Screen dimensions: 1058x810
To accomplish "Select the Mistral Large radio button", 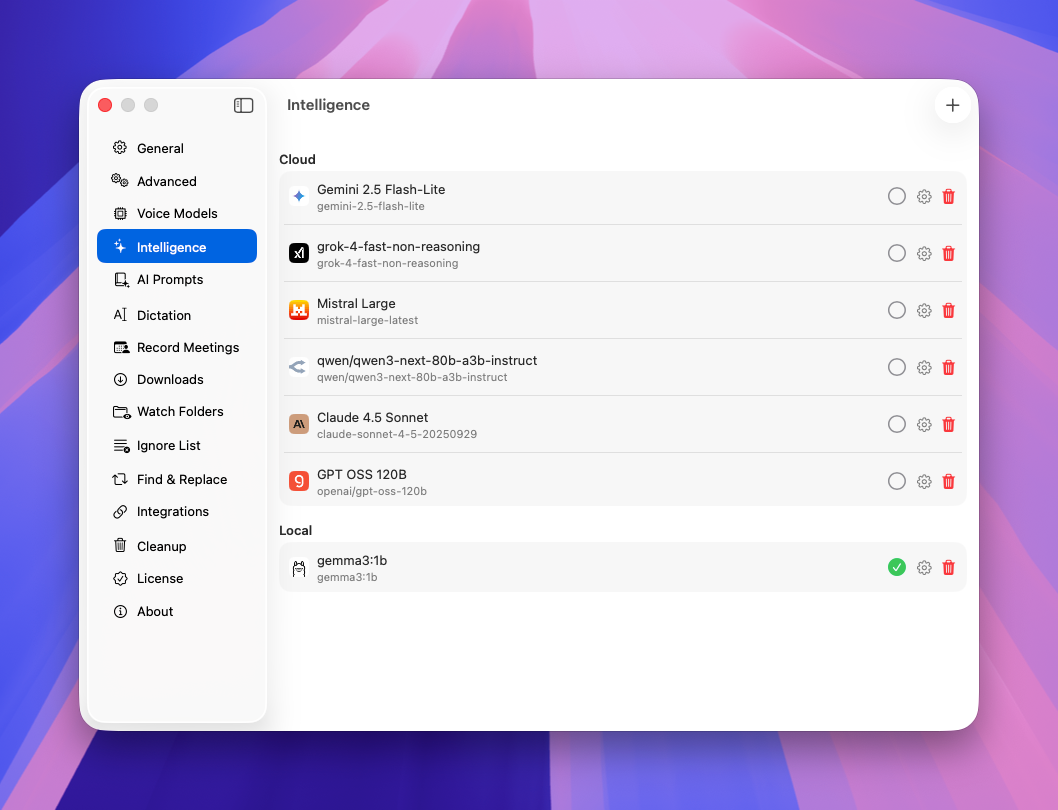I will [x=897, y=311].
